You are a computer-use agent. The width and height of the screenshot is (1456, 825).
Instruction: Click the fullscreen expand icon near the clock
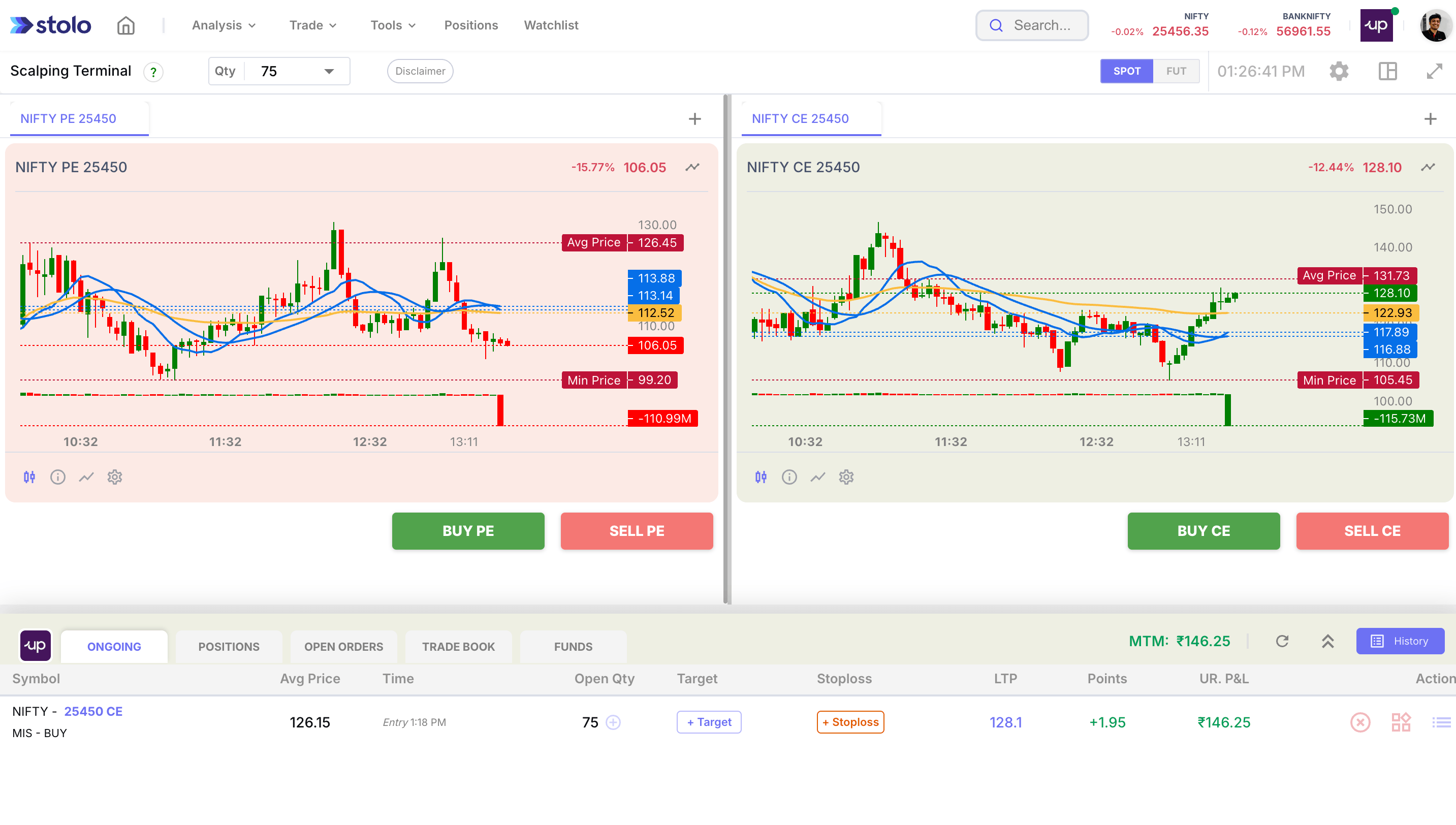[x=1436, y=71]
